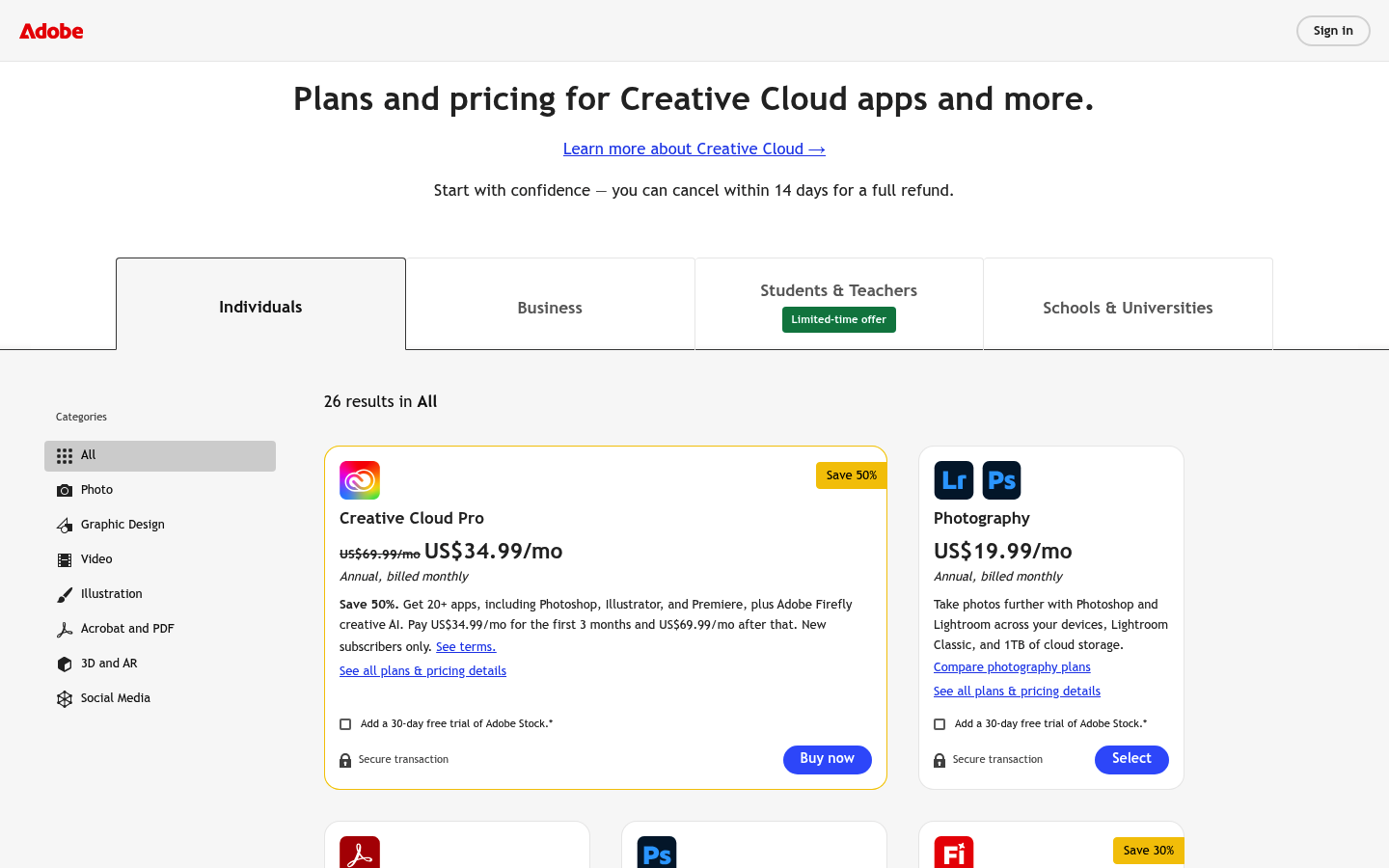Filter plans by 3D and AR
Viewport: 1389px width, 868px height.
pos(160,665)
